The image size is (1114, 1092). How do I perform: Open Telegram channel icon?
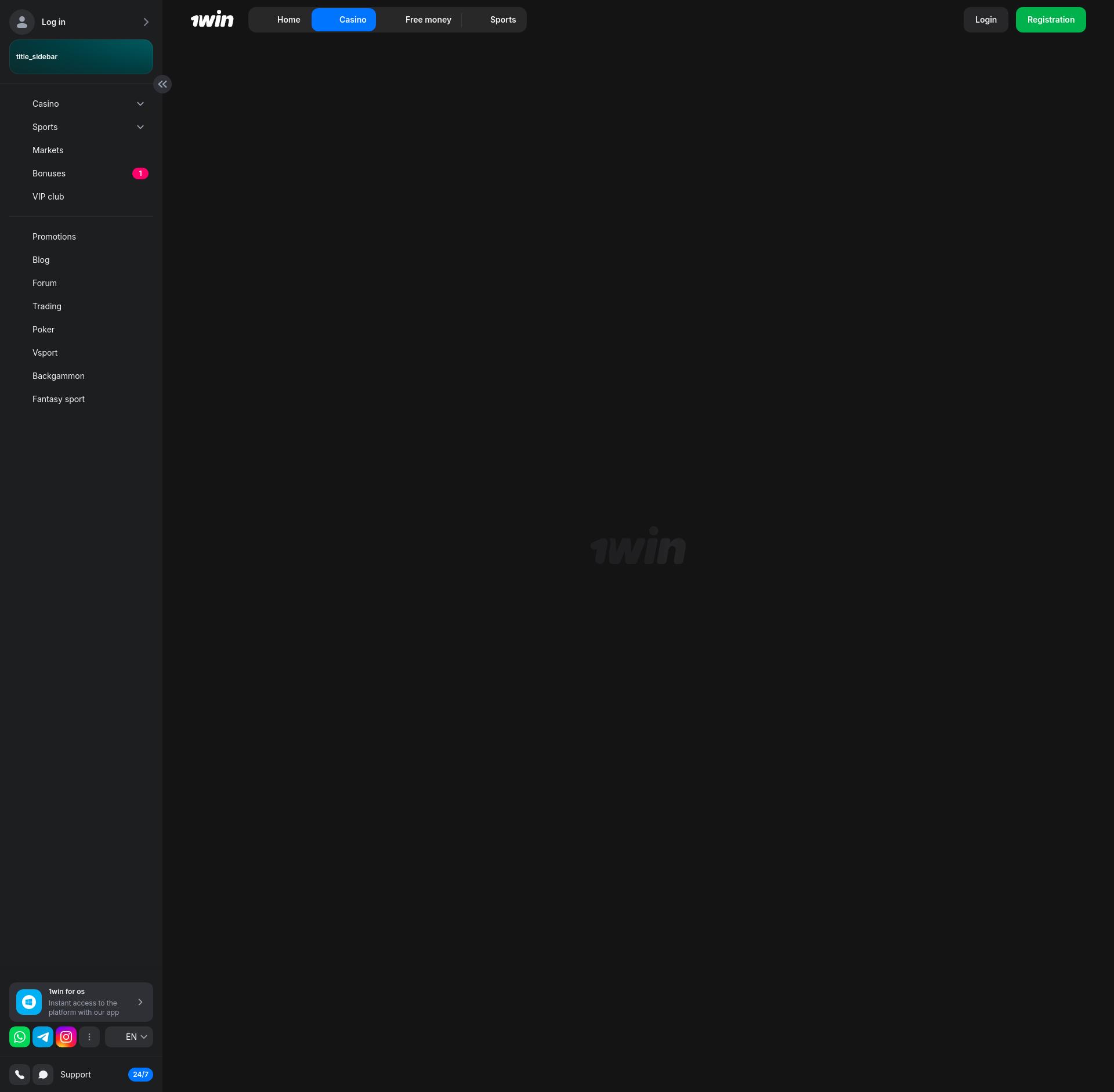[43, 1037]
